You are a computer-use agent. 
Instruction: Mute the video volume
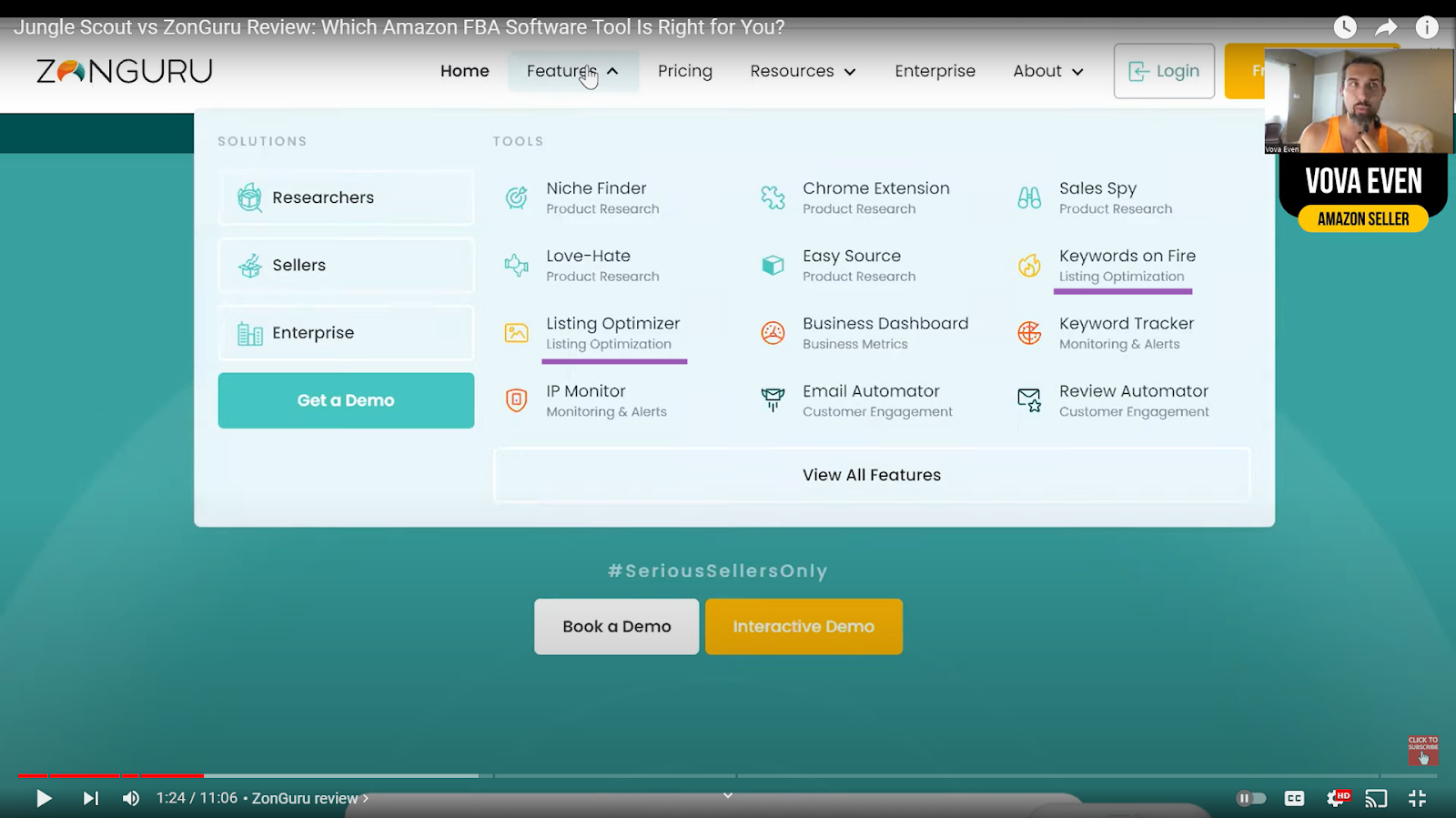click(x=131, y=798)
